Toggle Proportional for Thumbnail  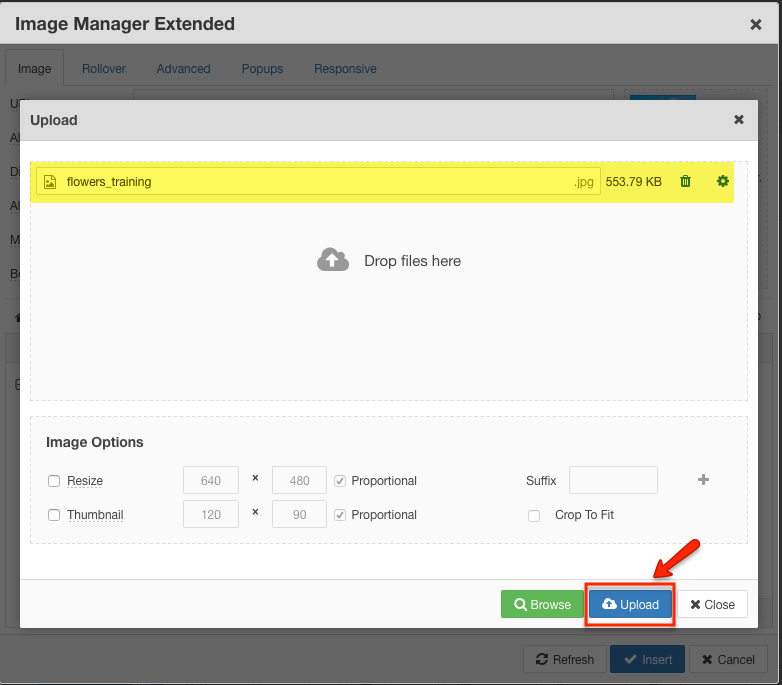(341, 515)
